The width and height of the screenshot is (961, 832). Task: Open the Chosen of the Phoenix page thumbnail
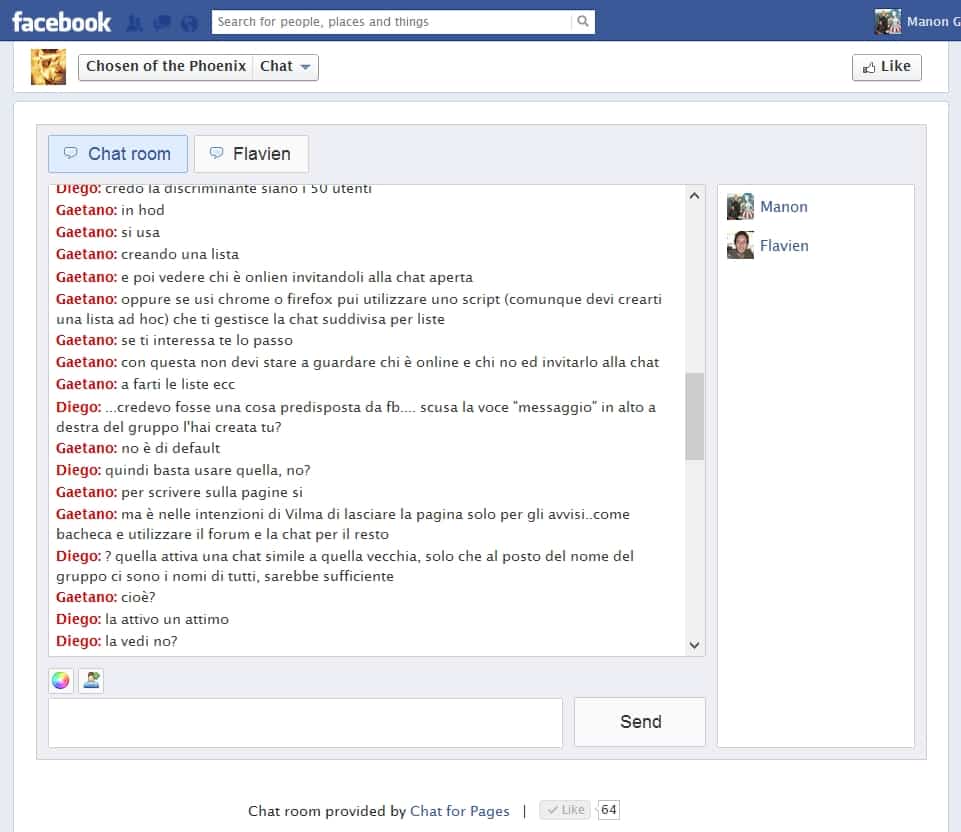48,66
